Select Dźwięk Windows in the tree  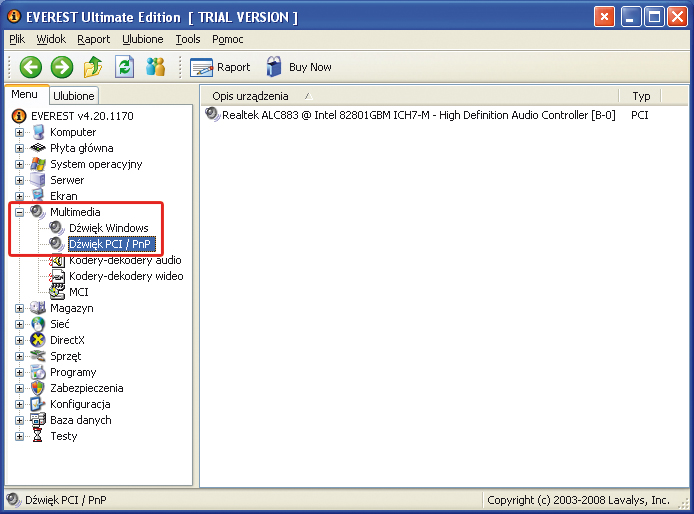click(x=108, y=228)
